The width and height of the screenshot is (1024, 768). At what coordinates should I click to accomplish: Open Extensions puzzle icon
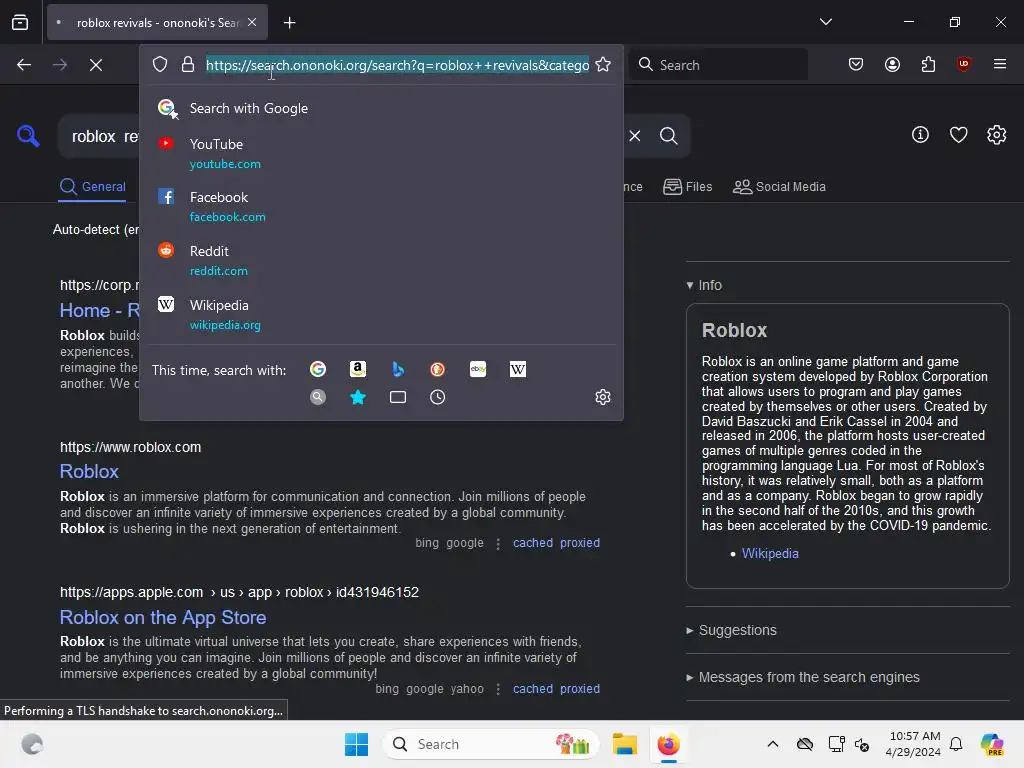pyautogui.click(x=928, y=64)
